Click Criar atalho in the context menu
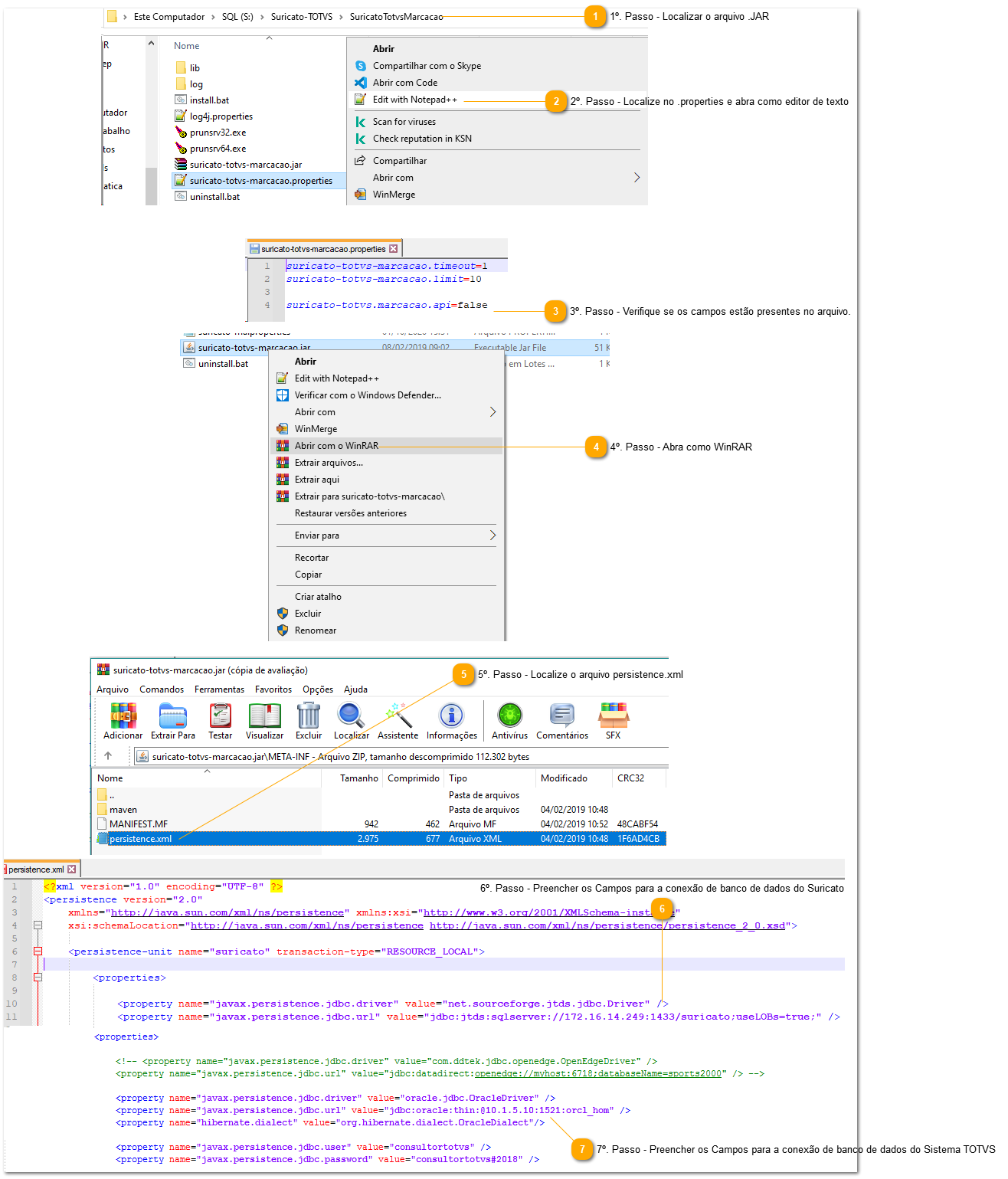Viewport: 1008px width, 1179px height. click(388, 597)
